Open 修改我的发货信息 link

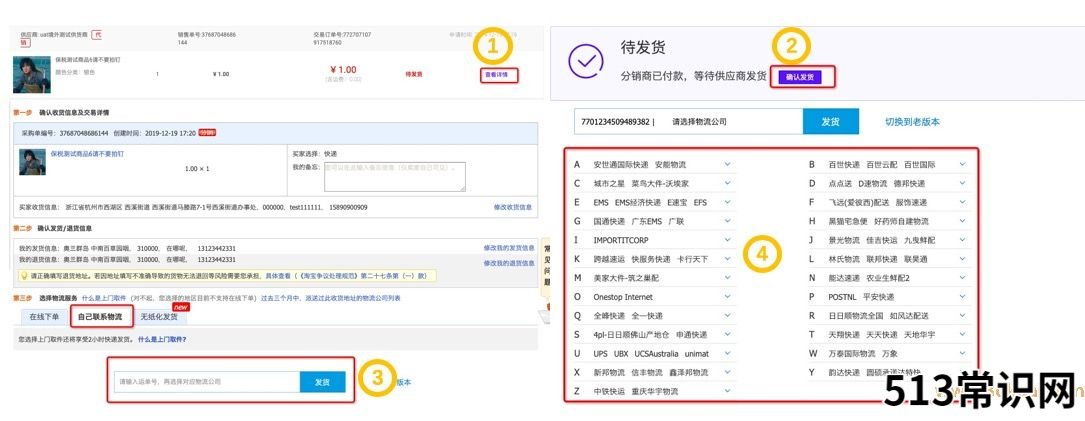pos(509,248)
